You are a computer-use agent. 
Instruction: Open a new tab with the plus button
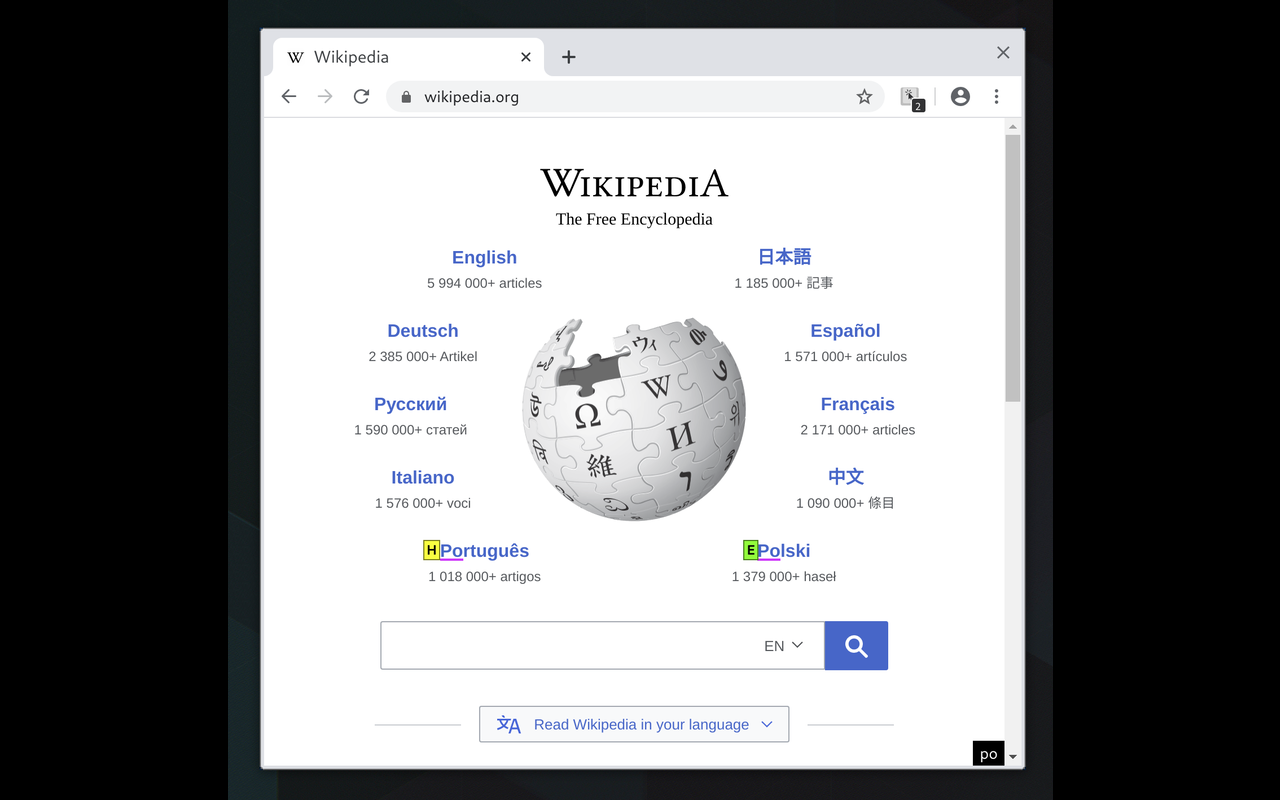[568, 57]
